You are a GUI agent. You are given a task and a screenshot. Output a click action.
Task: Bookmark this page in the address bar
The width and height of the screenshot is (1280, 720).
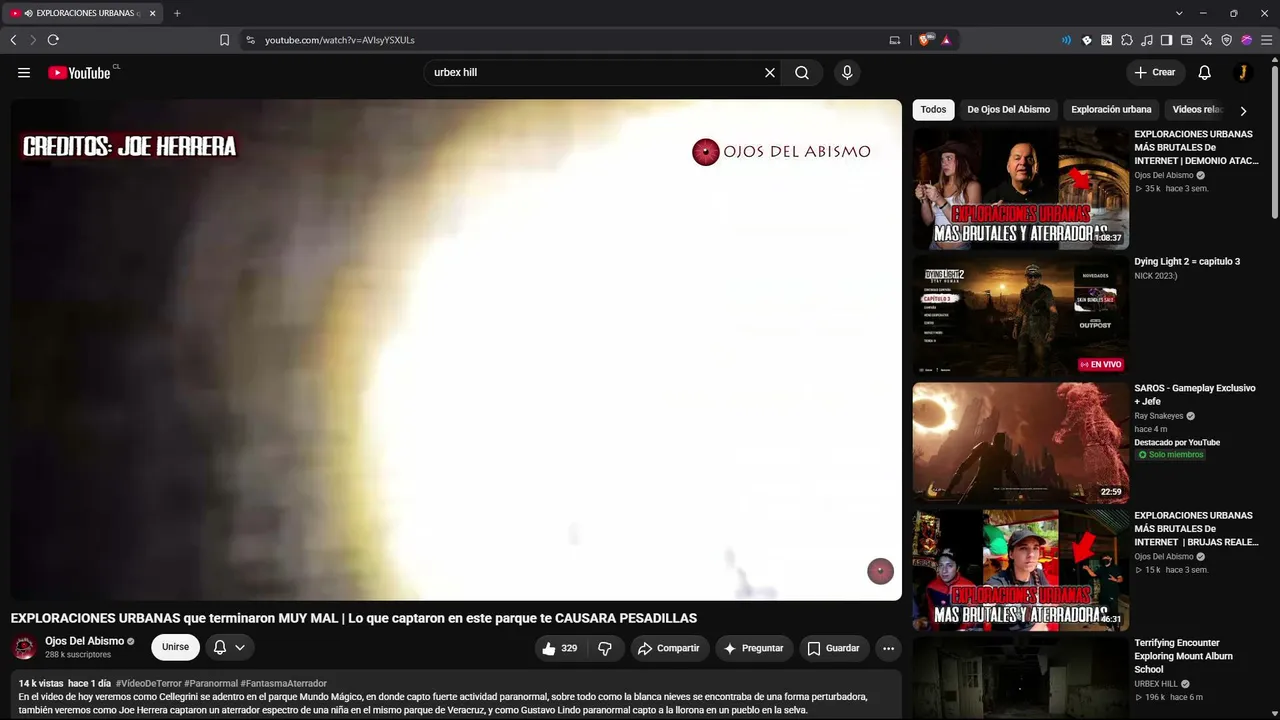click(x=224, y=40)
